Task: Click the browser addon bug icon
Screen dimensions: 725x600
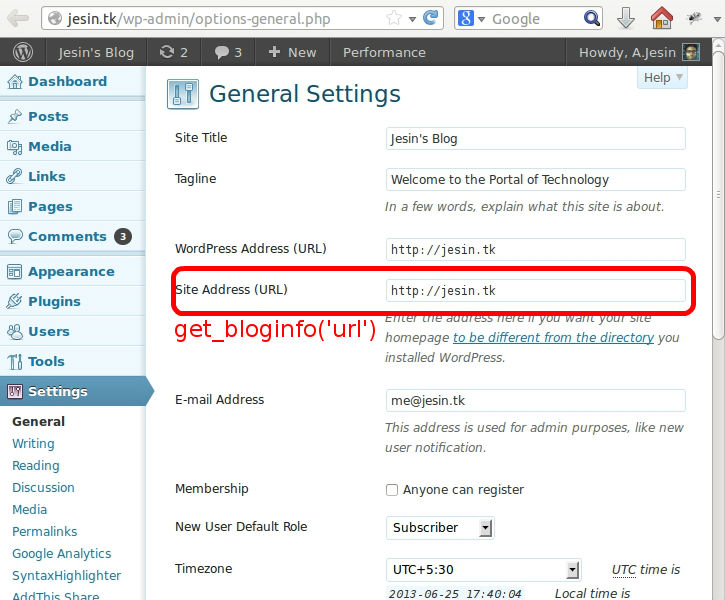Action: click(694, 18)
